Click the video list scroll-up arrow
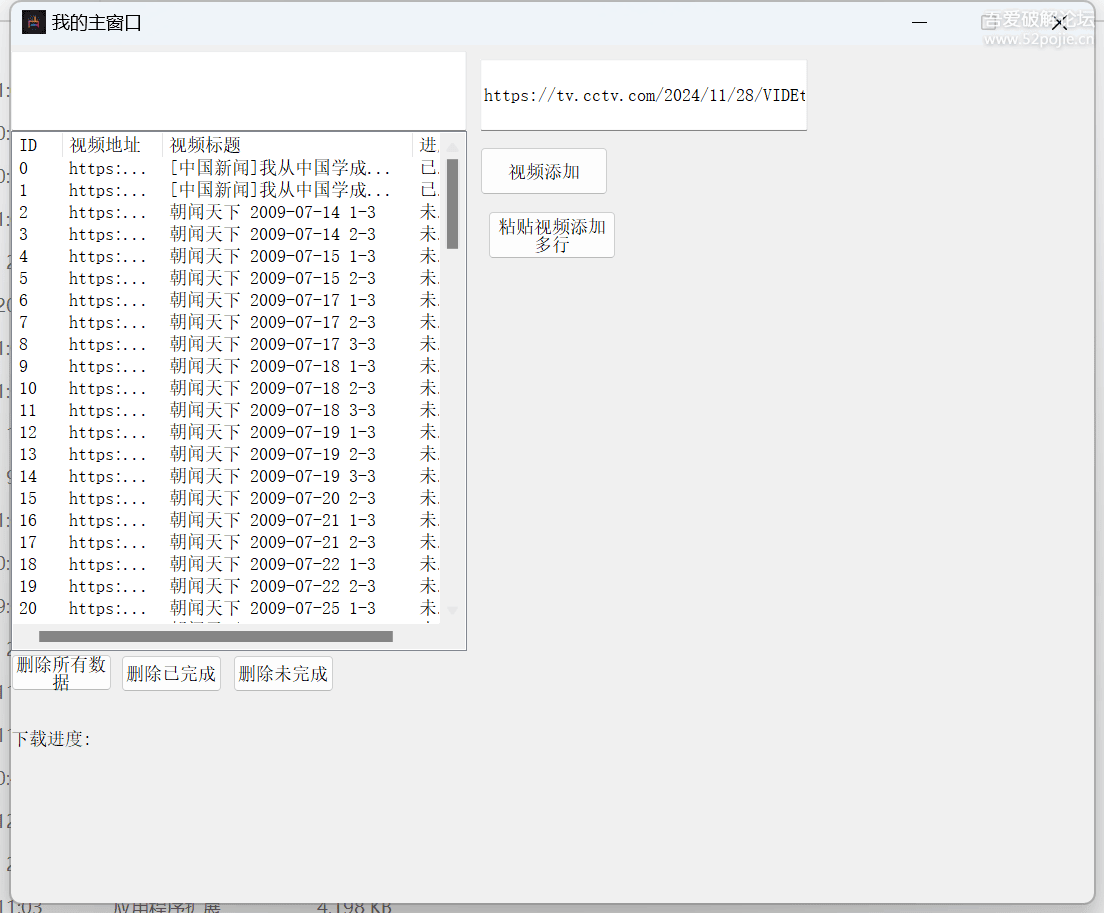1104x913 pixels. [452, 147]
